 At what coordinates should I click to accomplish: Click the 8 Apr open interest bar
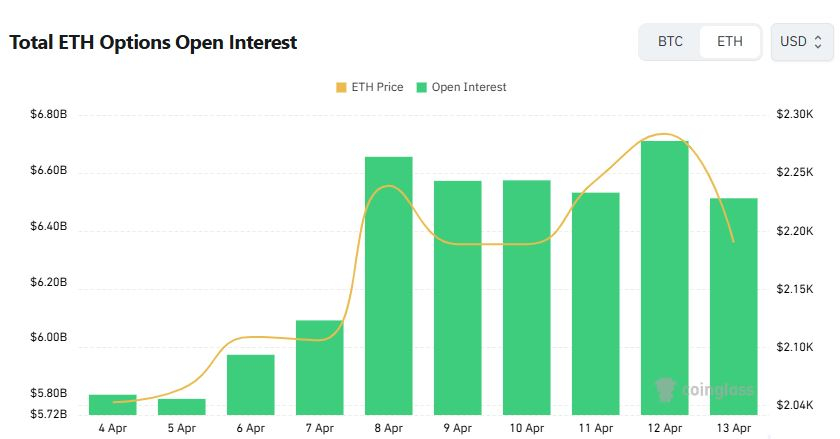coord(388,285)
